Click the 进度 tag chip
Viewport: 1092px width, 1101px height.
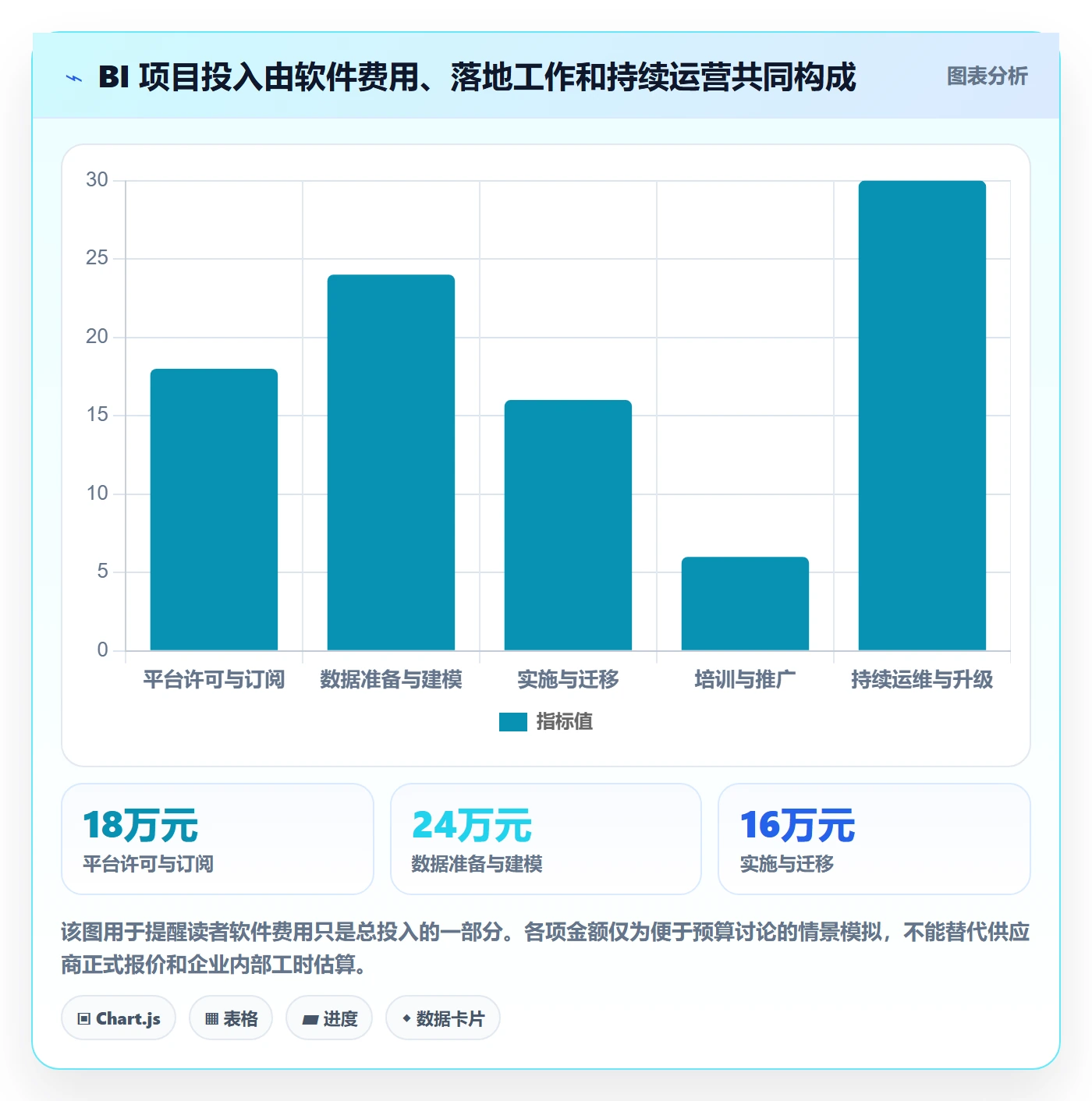pyautogui.click(x=329, y=1018)
